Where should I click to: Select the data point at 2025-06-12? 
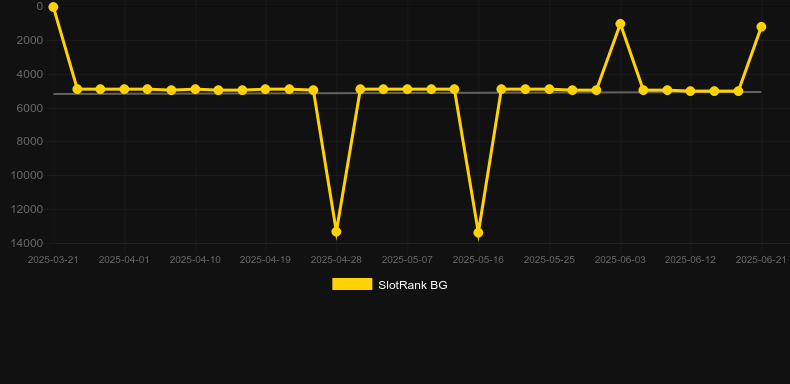690,91
